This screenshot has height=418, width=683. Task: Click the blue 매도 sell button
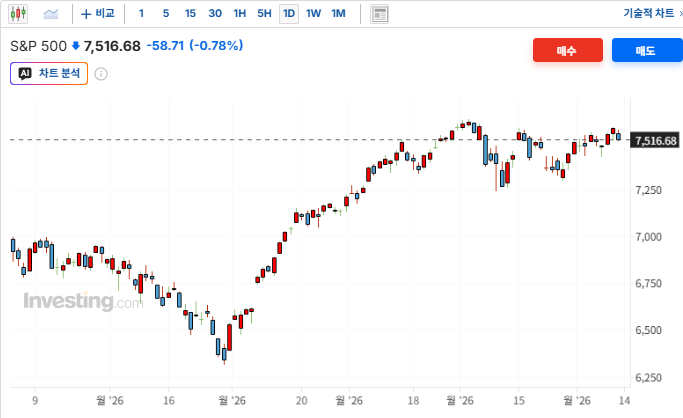tap(647, 50)
